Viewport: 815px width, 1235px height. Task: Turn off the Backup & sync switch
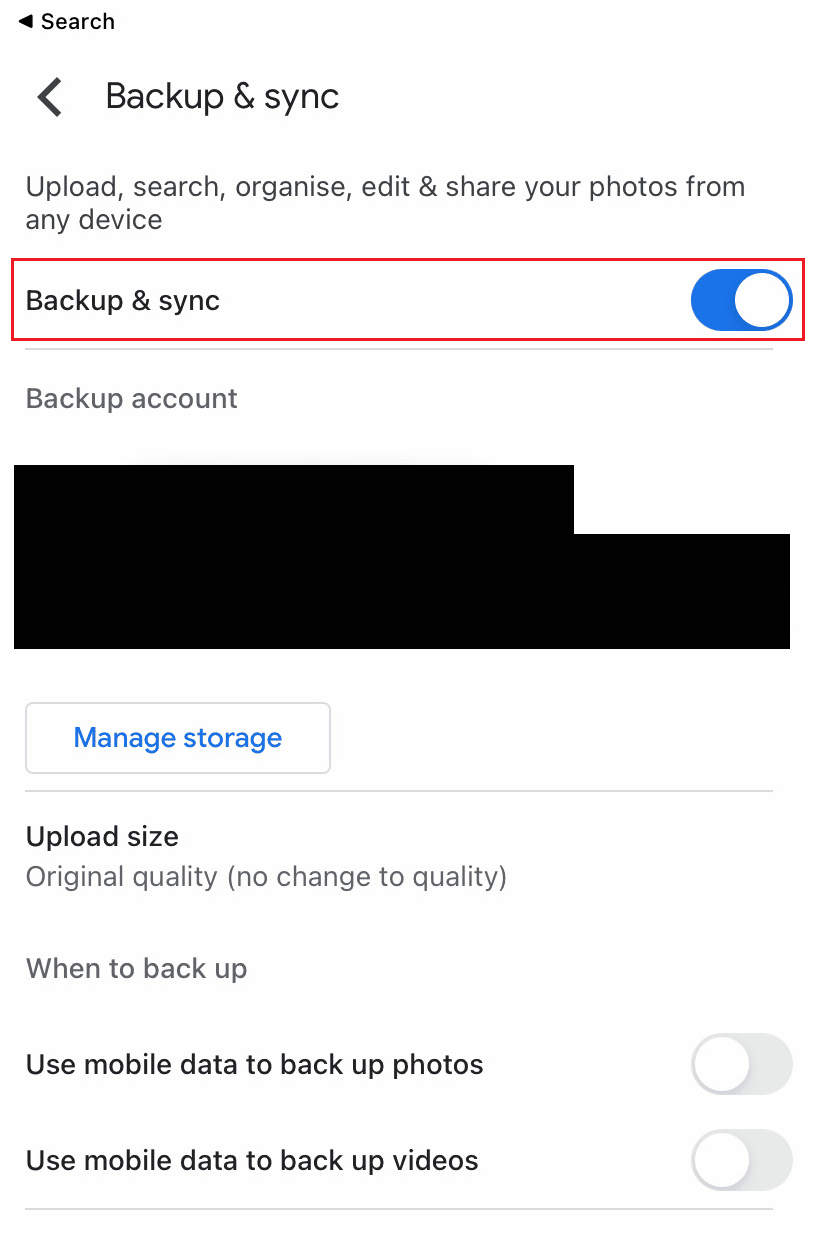pyautogui.click(x=741, y=300)
